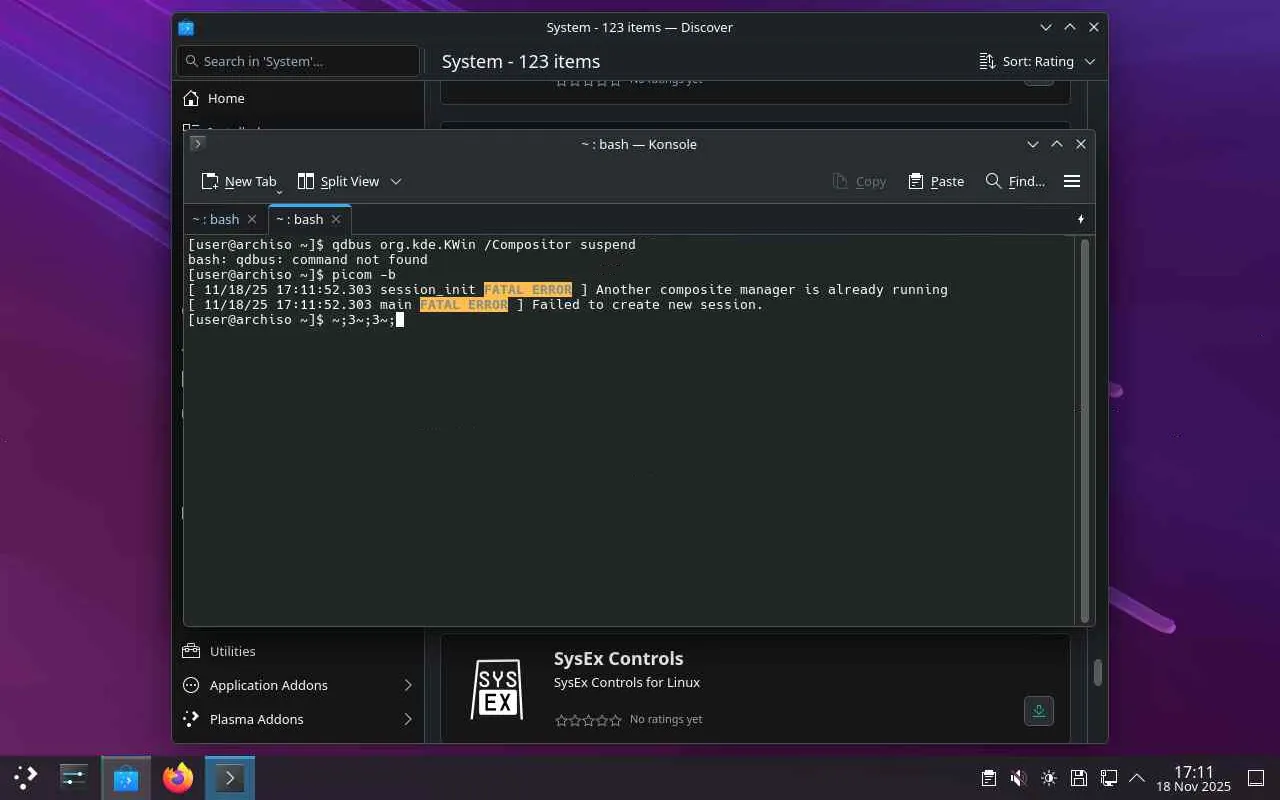Screen dimensions: 1280x800
Task: Close the inactive '~ : bash' tab
Action: [x=252, y=219]
